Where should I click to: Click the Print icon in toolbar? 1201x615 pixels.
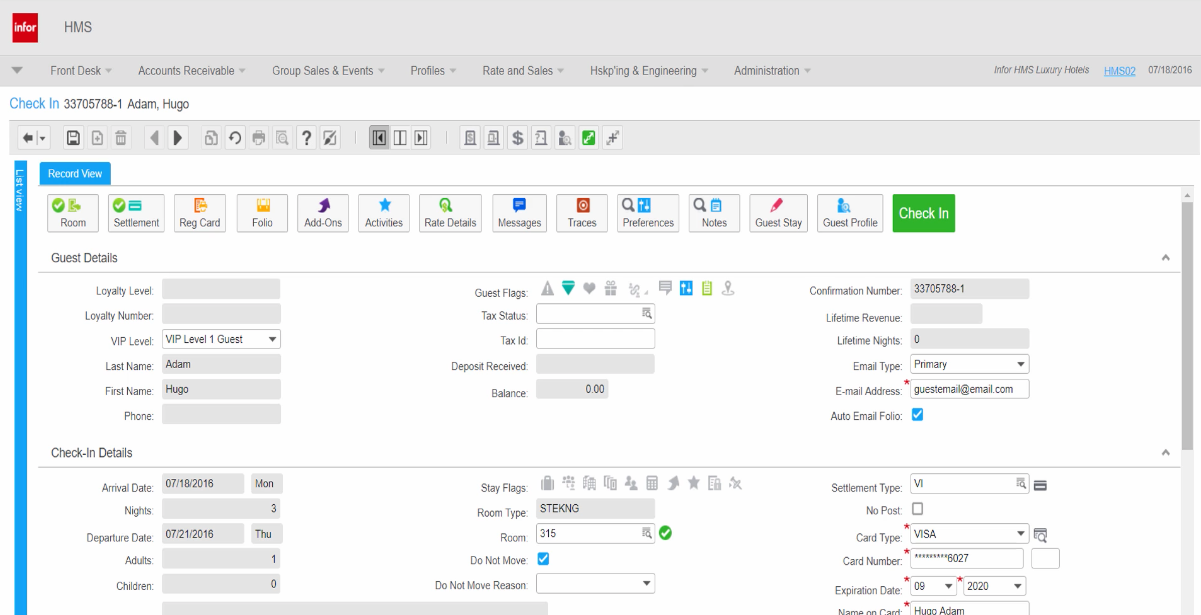pyautogui.click(x=259, y=138)
